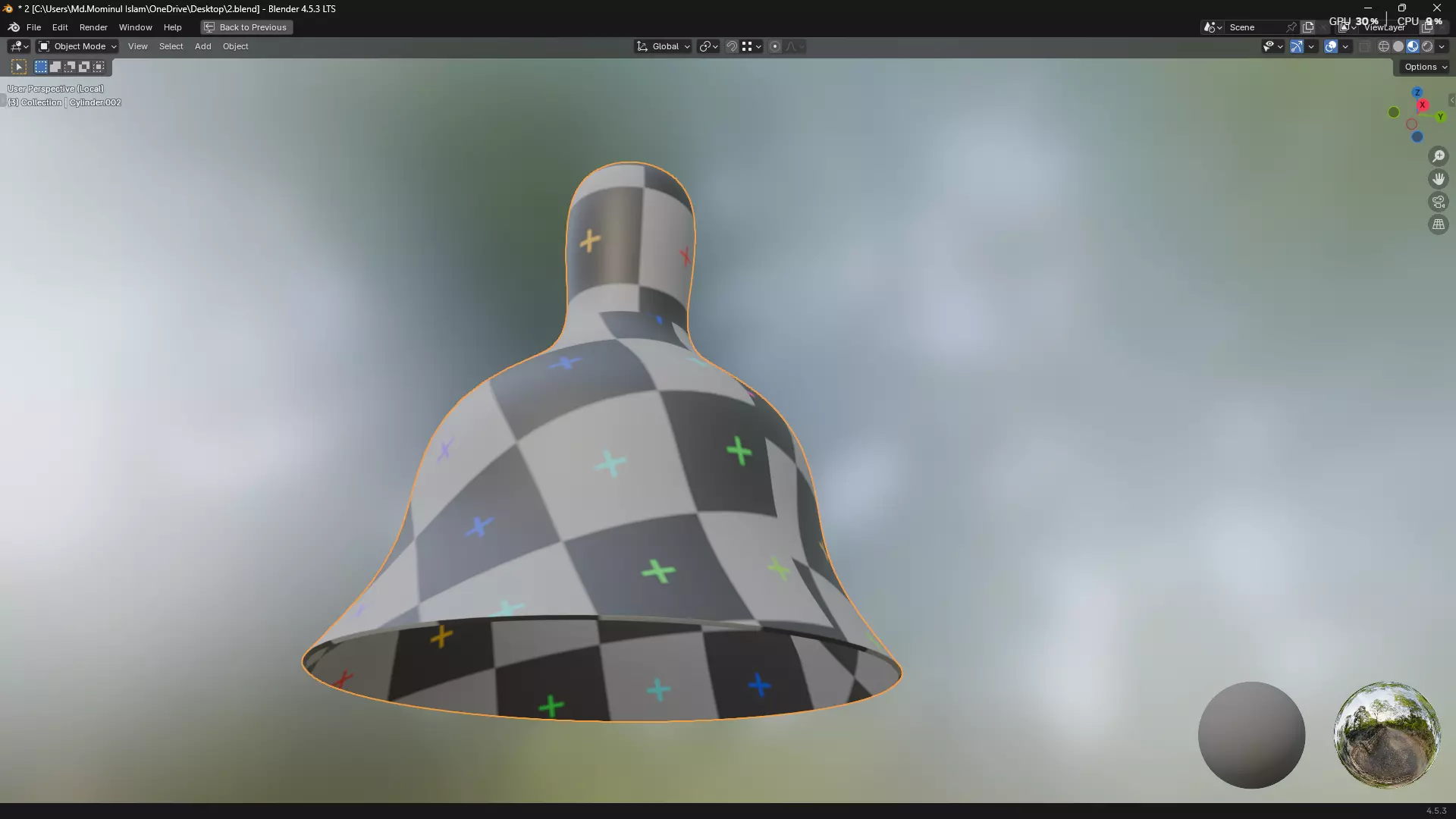Toggle the magnet Snap button
The image size is (1456, 819).
(732, 46)
